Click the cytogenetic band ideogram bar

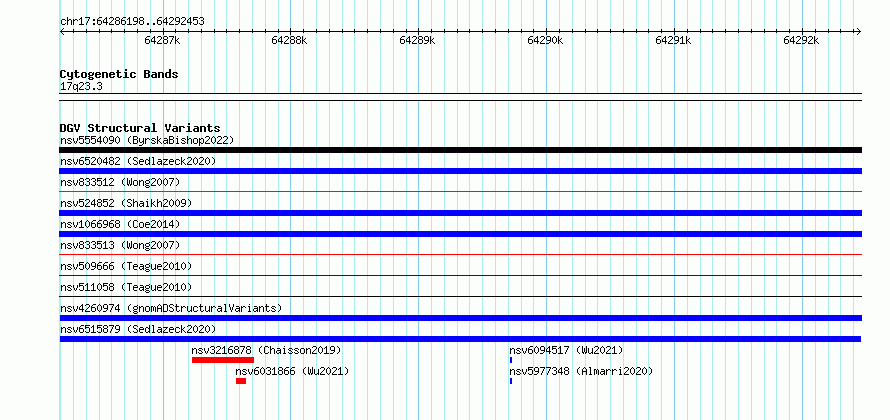coord(460,97)
